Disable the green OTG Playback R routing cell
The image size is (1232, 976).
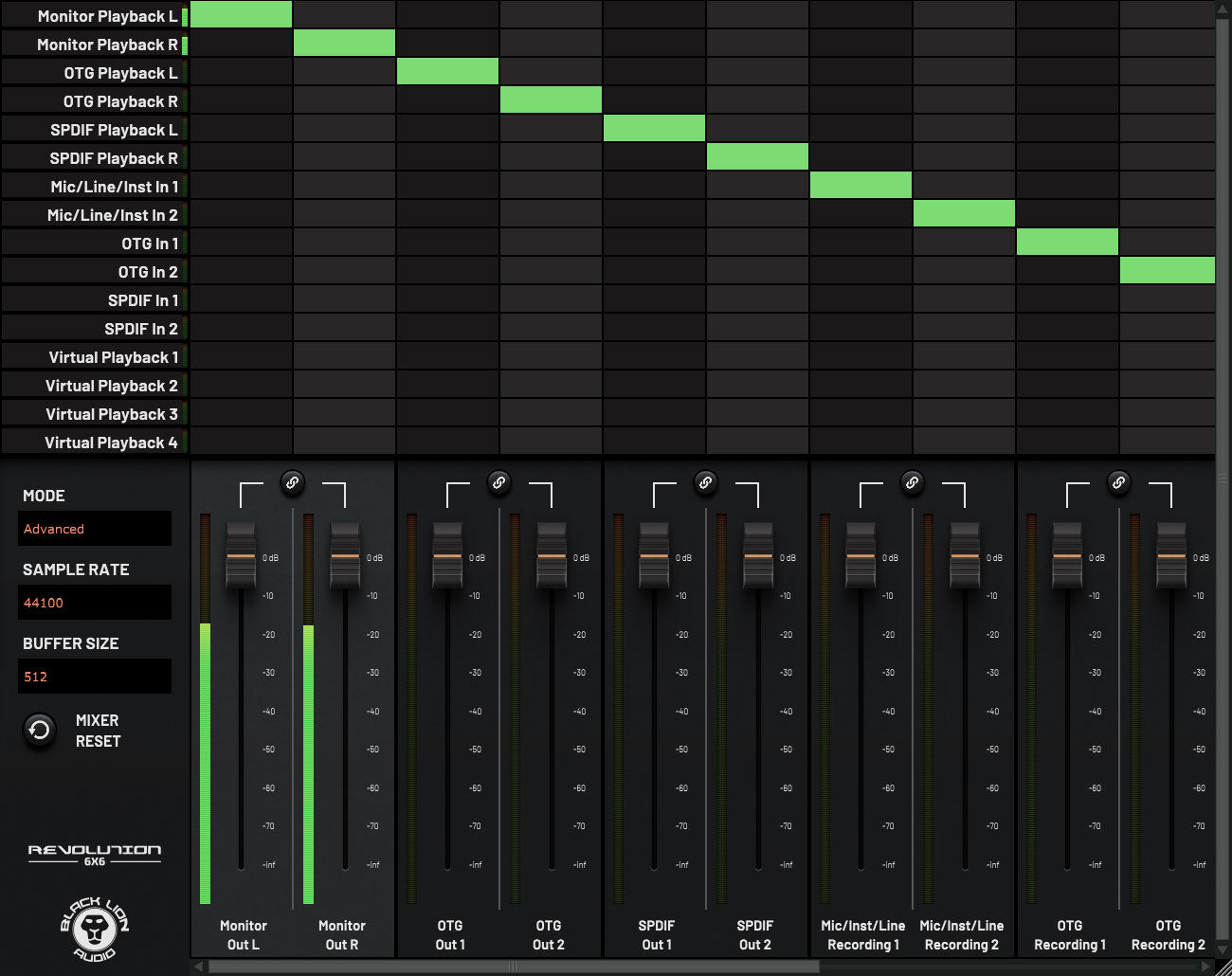(551, 99)
